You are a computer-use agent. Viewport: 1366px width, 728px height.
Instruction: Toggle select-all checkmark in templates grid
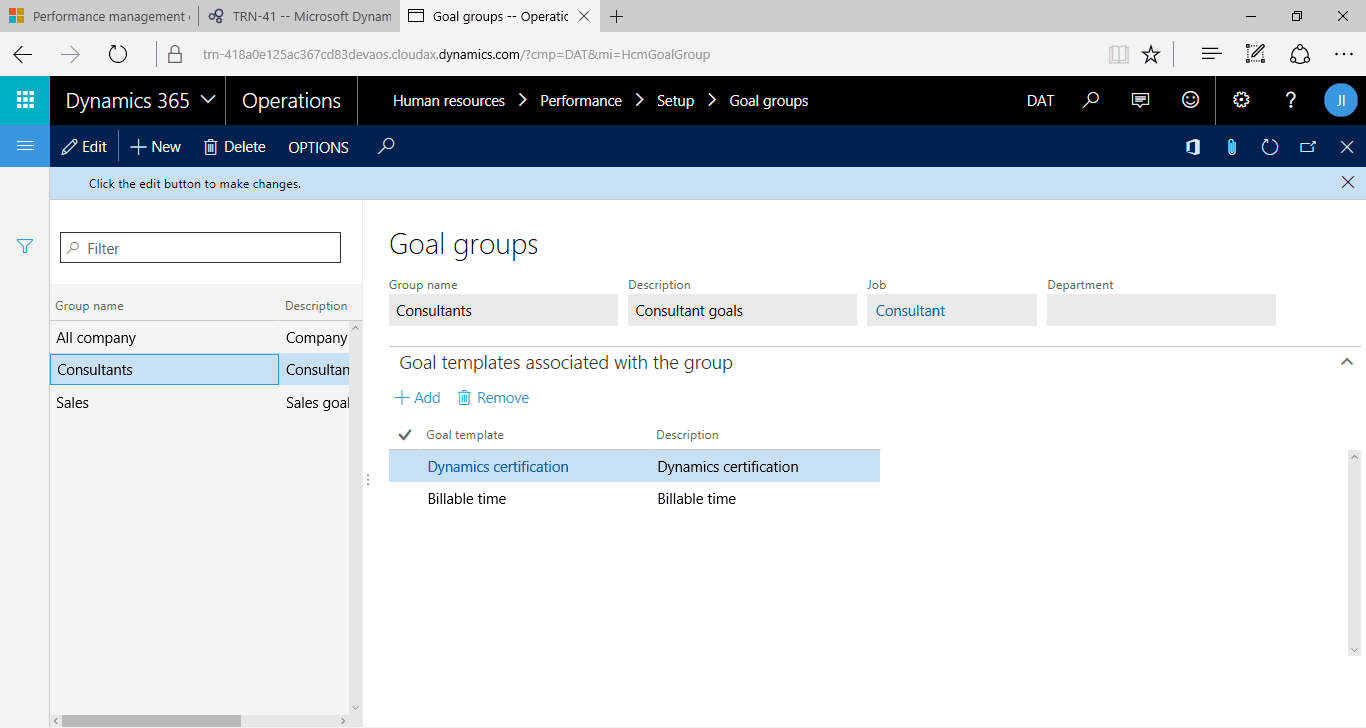[405, 434]
